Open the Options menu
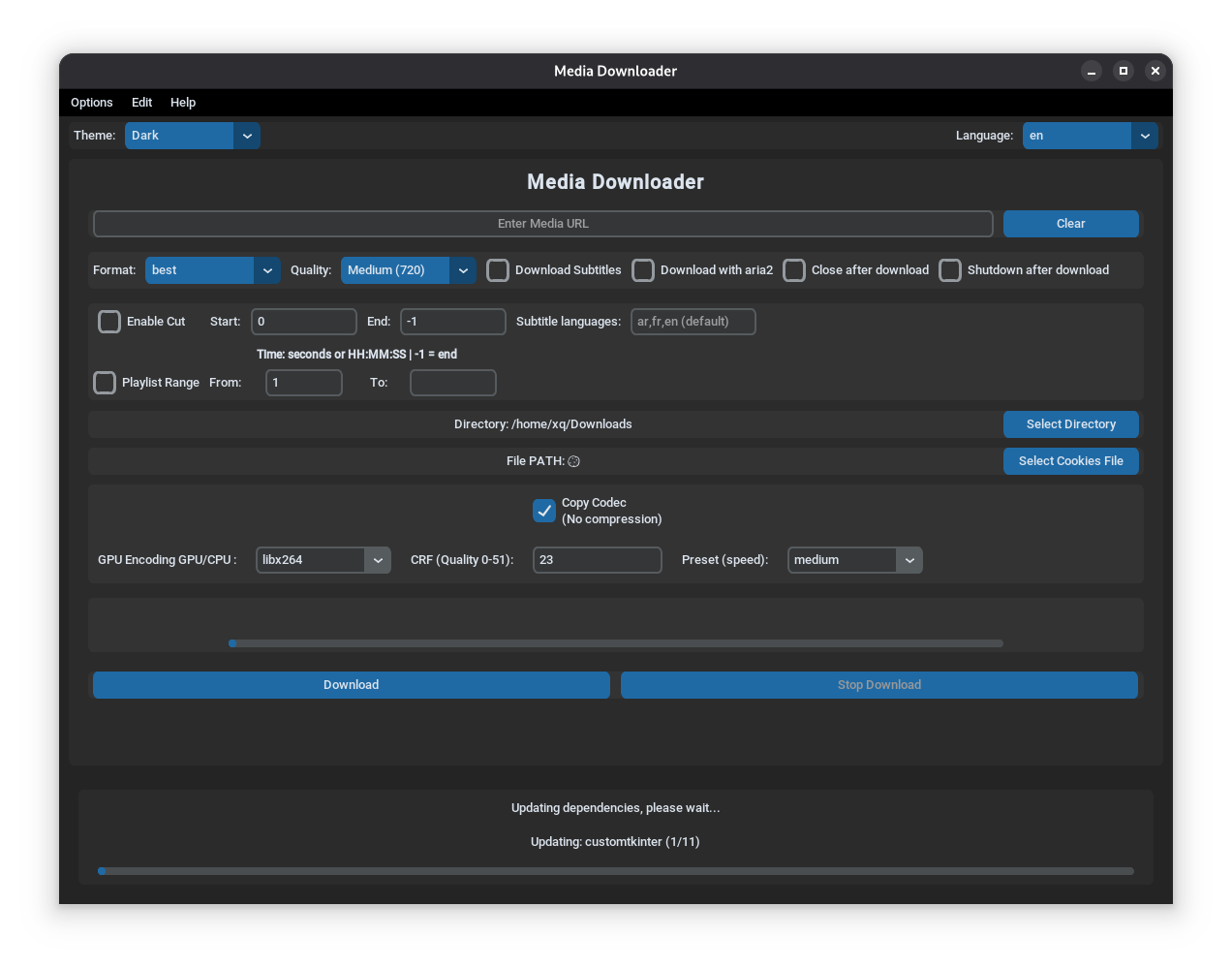 (92, 103)
